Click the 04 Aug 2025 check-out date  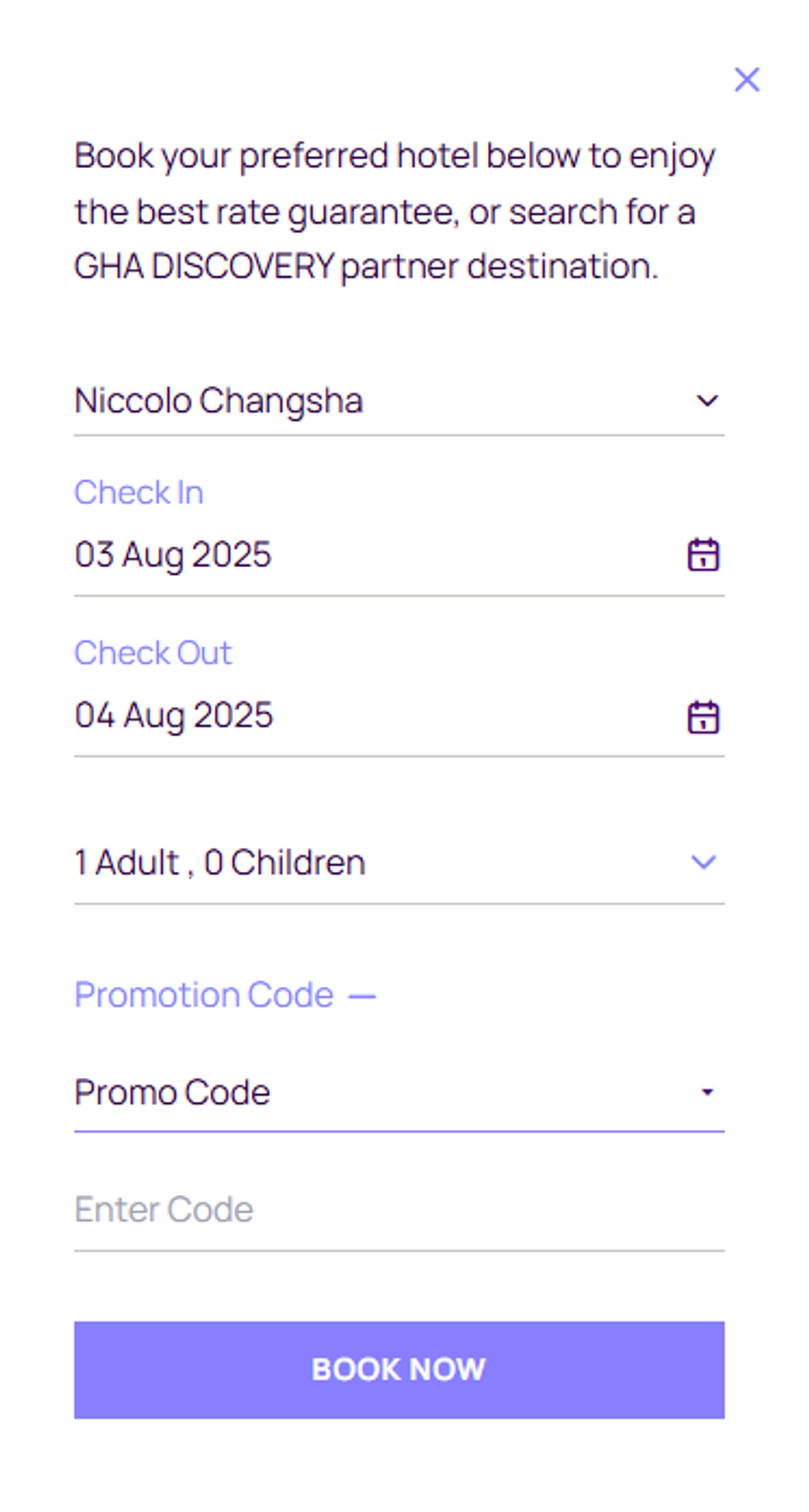(x=173, y=716)
